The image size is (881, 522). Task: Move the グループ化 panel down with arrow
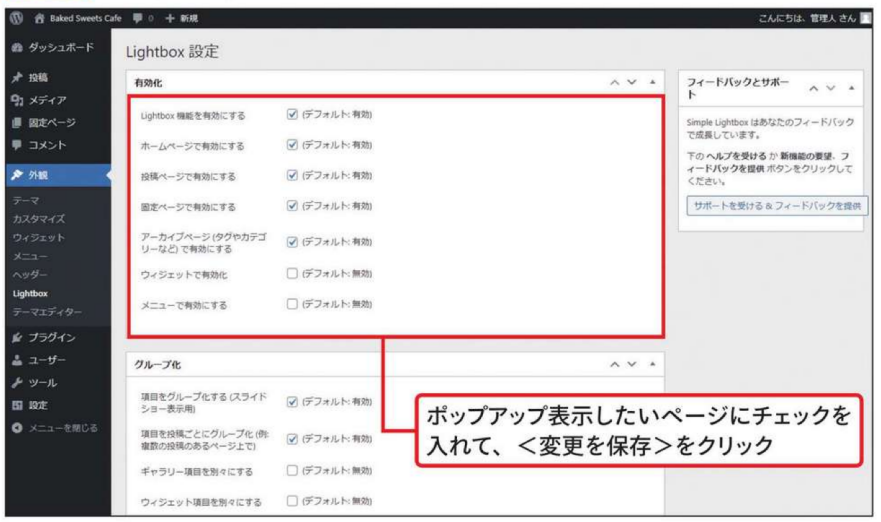634,365
